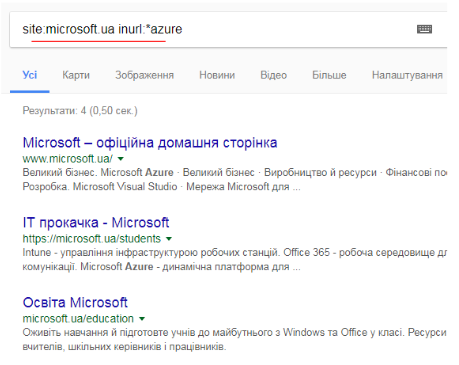Switch to the Усі tab
Viewport: 459px width, 365px height.
coord(30,75)
